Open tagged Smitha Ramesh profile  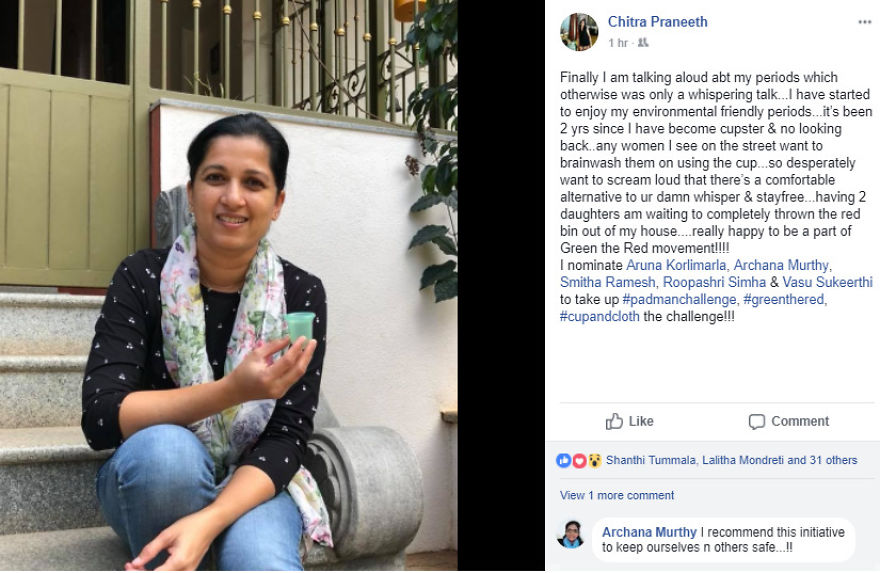[x=607, y=282]
